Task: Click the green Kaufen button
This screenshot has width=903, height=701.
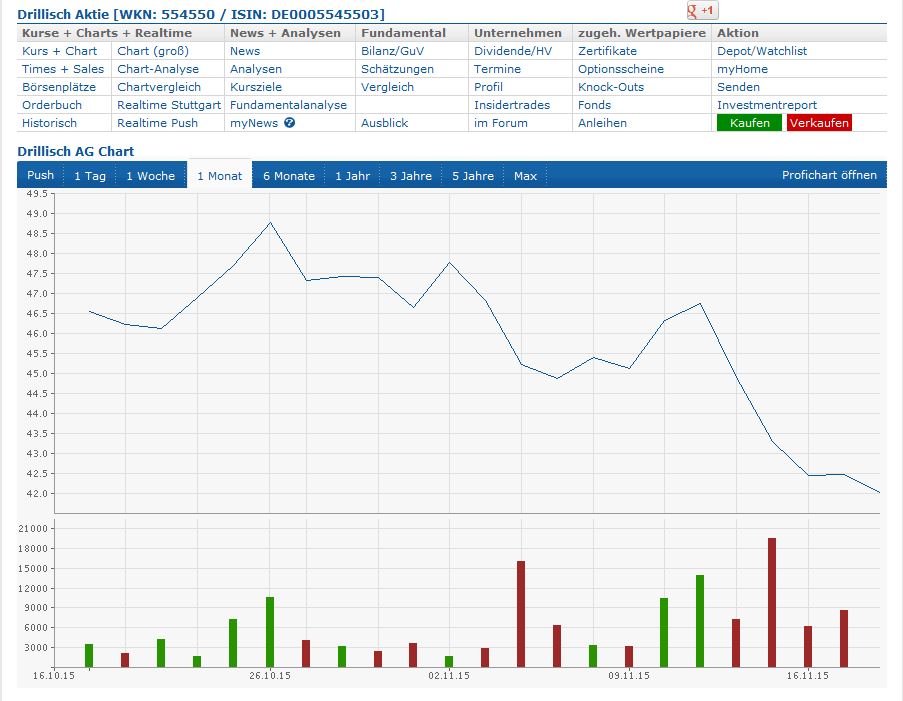Action: pos(749,123)
